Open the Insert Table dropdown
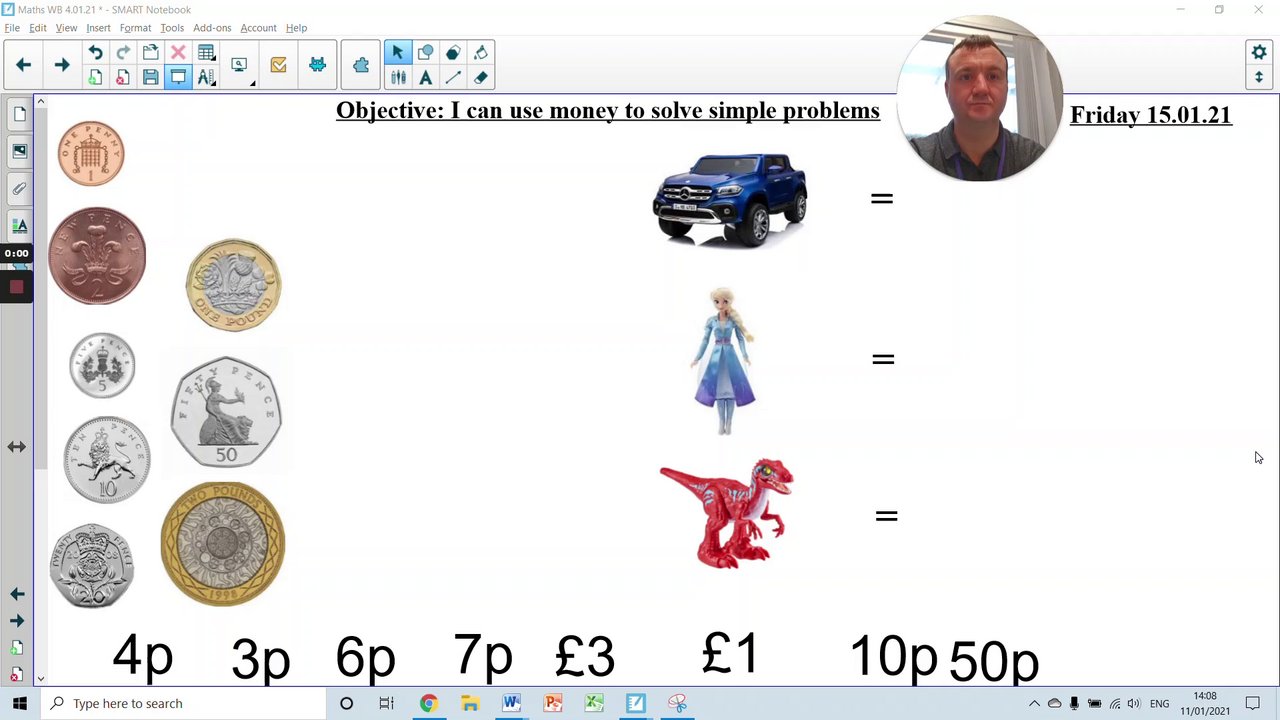Screen dimensions: 1280x720 [206, 53]
